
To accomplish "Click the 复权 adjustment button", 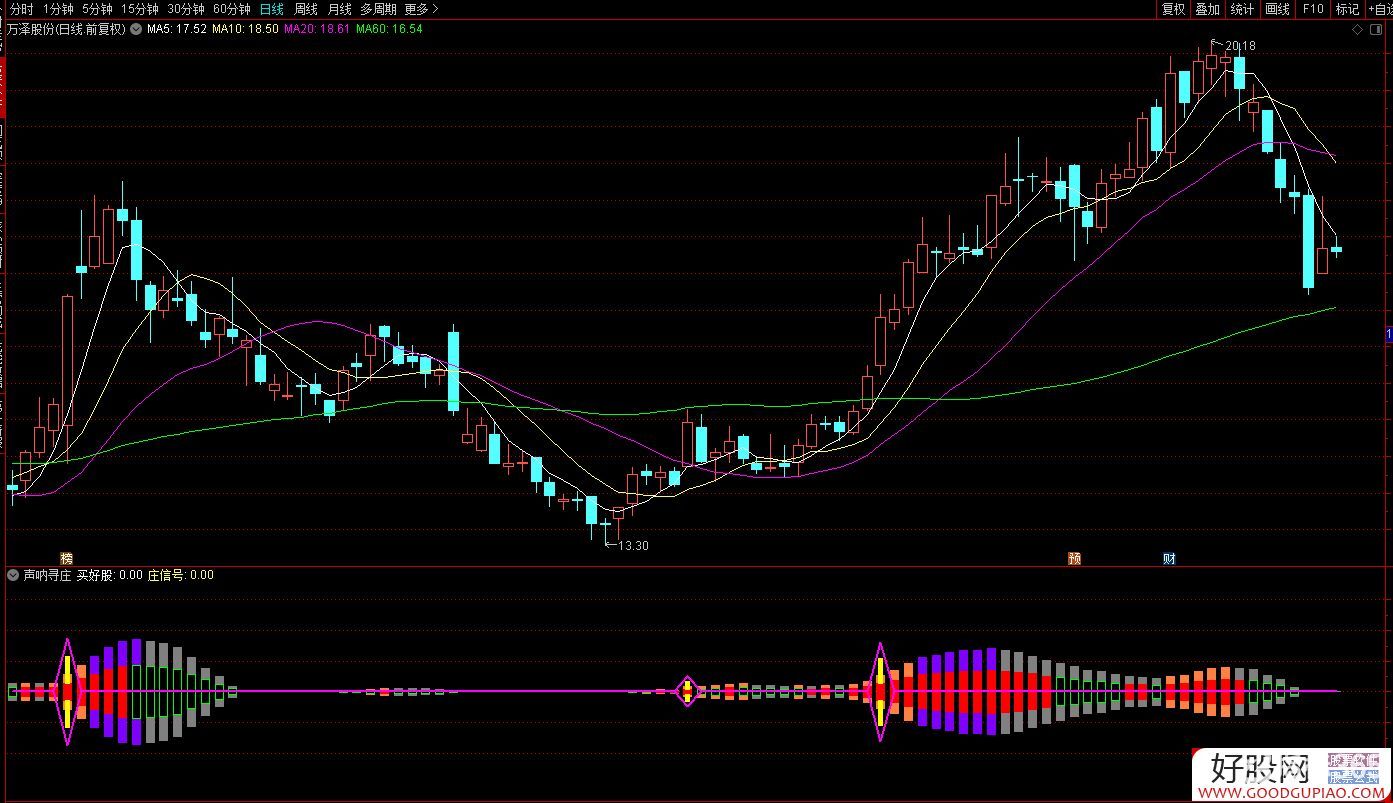I will 1173,9.
